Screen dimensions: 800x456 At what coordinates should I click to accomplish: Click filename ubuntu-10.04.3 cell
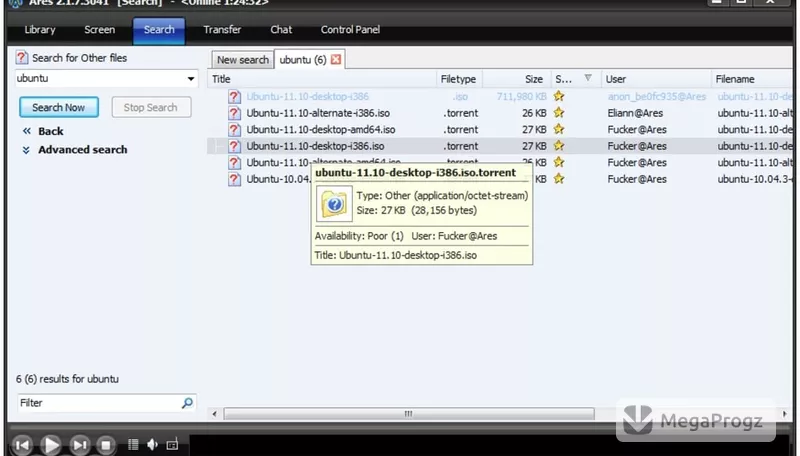coord(755,180)
